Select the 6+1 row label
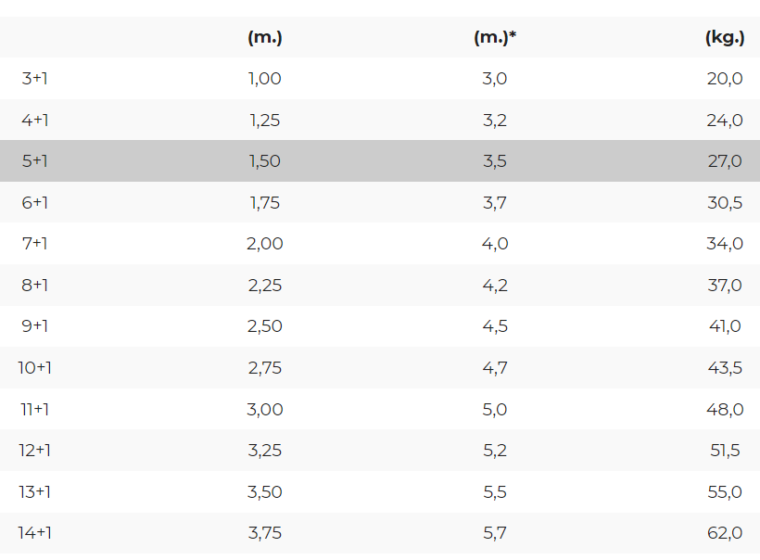 (34, 203)
